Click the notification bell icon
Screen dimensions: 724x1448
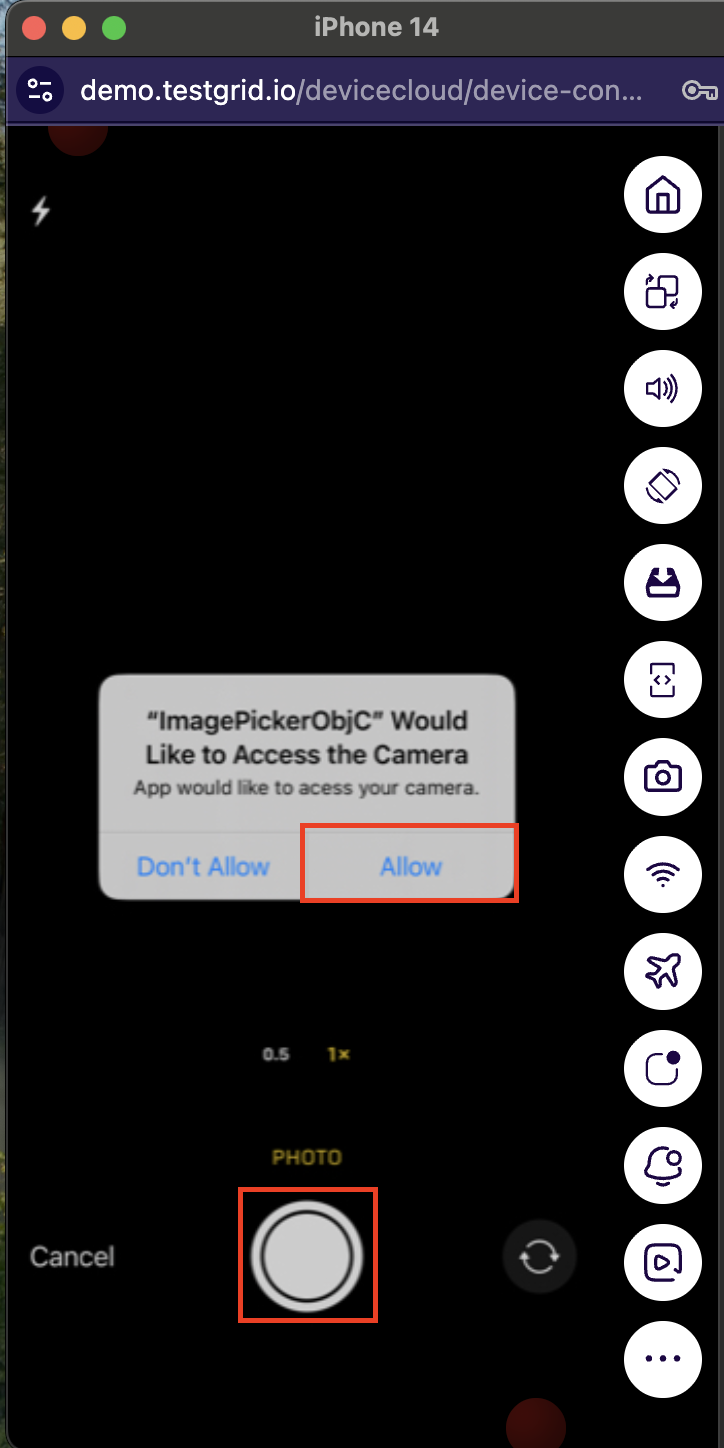tap(663, 1165)
